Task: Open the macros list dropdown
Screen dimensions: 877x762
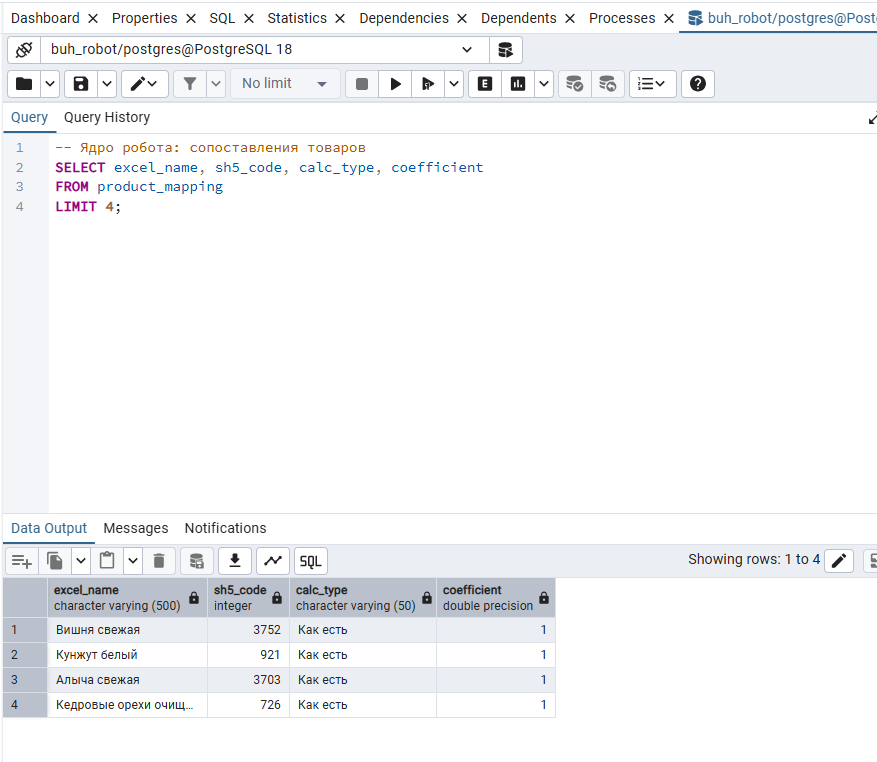Action: coord(652,84)
